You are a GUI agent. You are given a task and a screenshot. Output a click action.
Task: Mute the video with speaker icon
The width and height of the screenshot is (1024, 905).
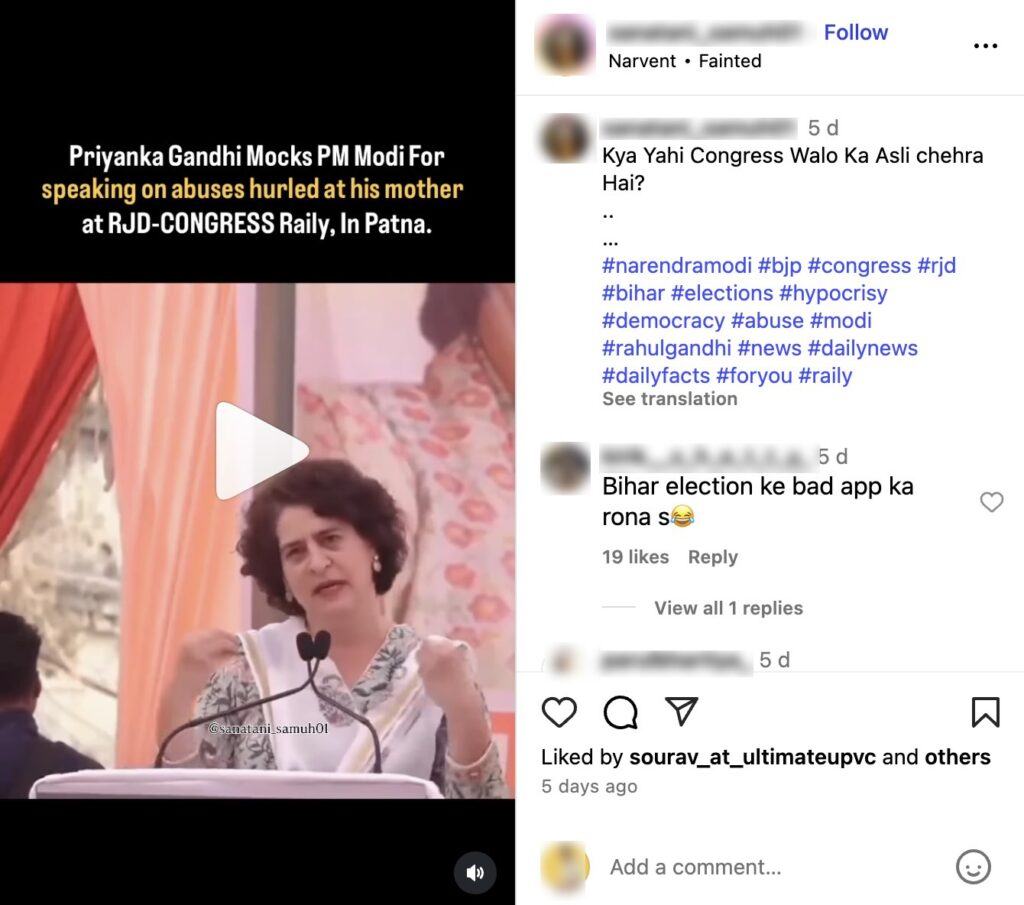click(x=475, y=872)
